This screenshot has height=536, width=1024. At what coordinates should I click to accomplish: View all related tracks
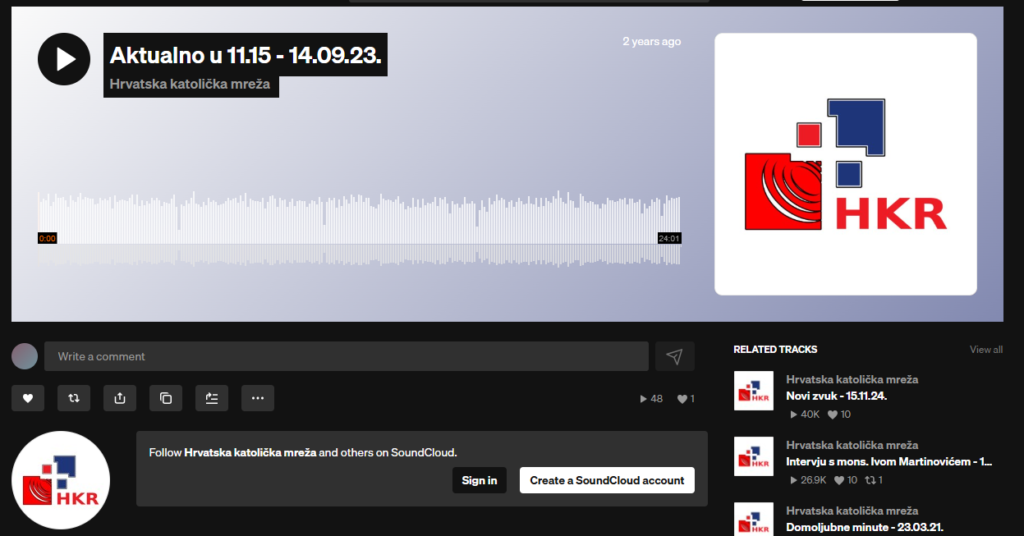coord(985,350)
